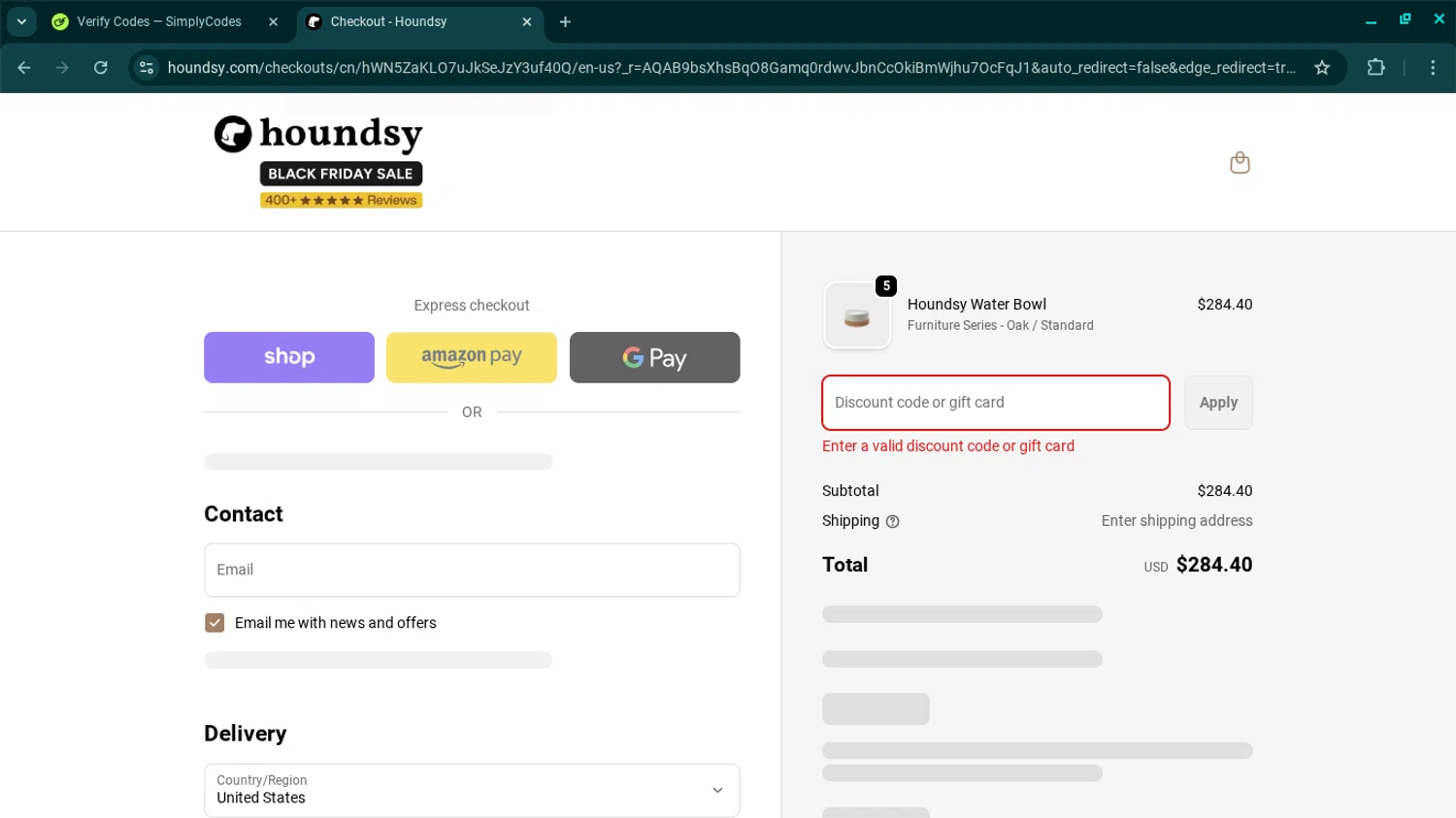Select the Checkout - Houndsy tab
The width and height of the screenshot is (1456, 818).
tap(419, 21)
